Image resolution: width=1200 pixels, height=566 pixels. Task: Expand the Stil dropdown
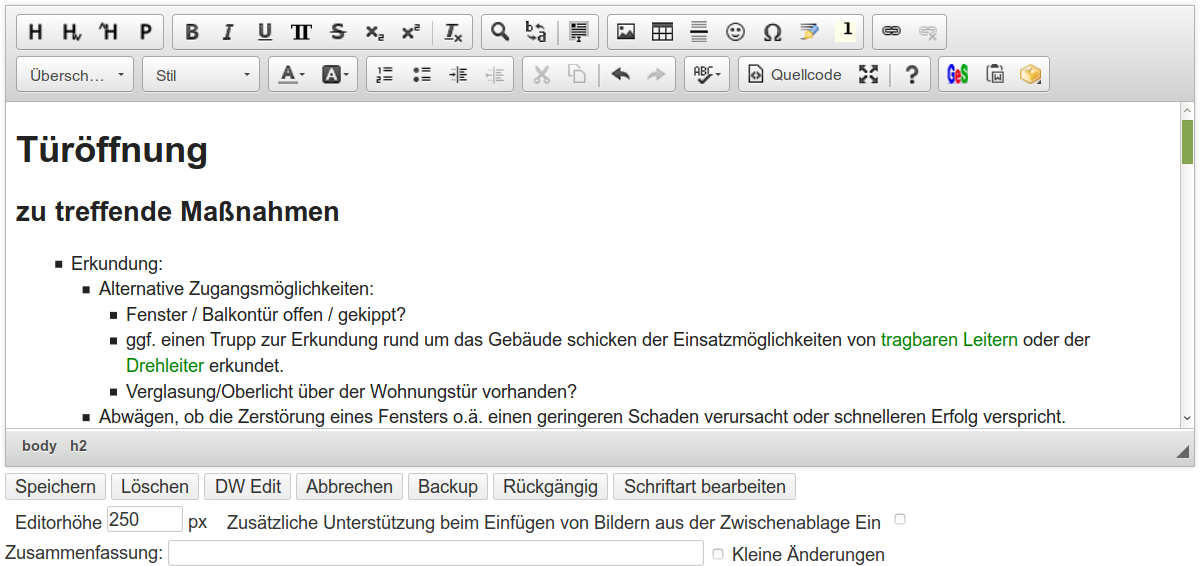click(x=202, y=75)
